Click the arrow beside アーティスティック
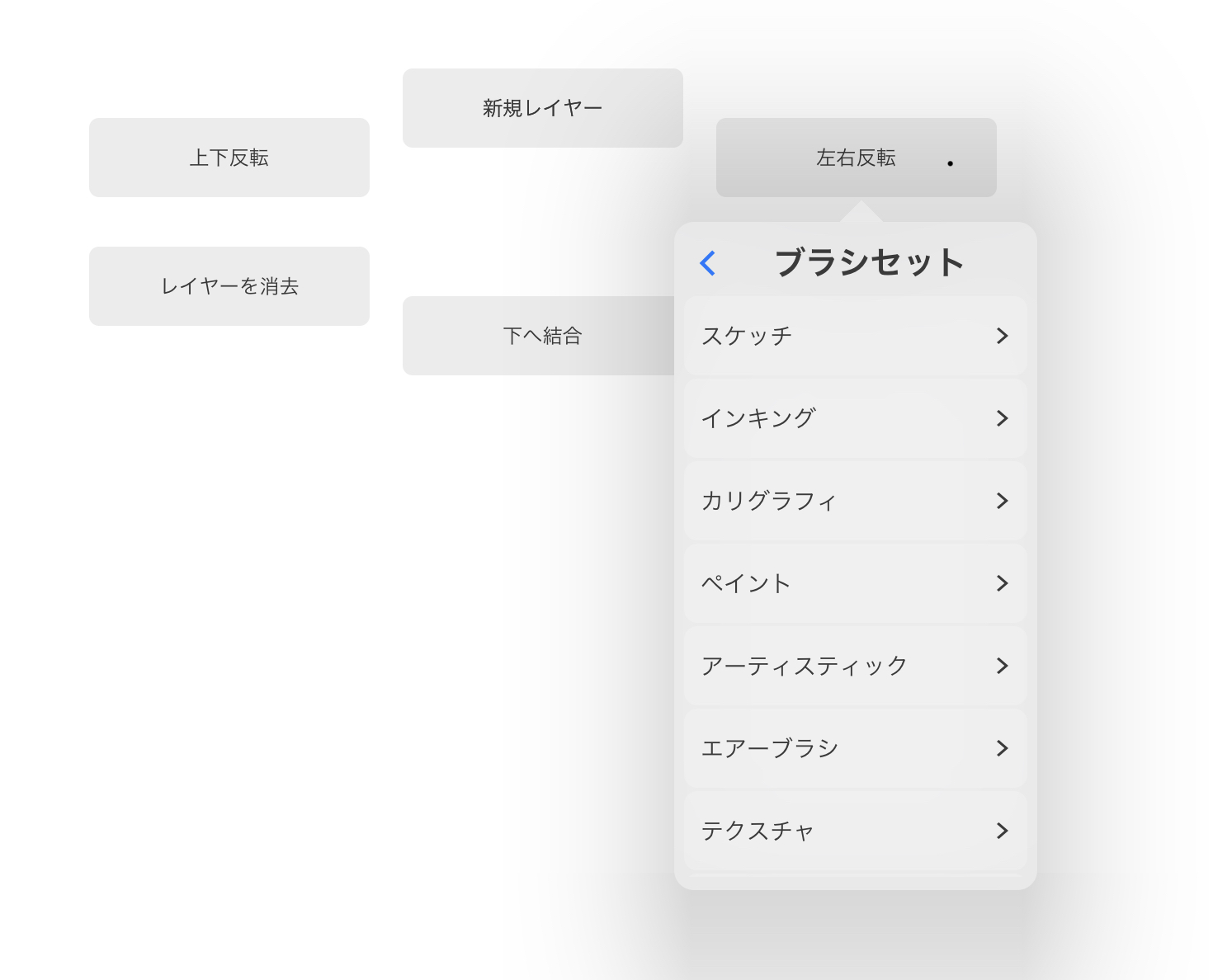 click(x=1002, y=666)
